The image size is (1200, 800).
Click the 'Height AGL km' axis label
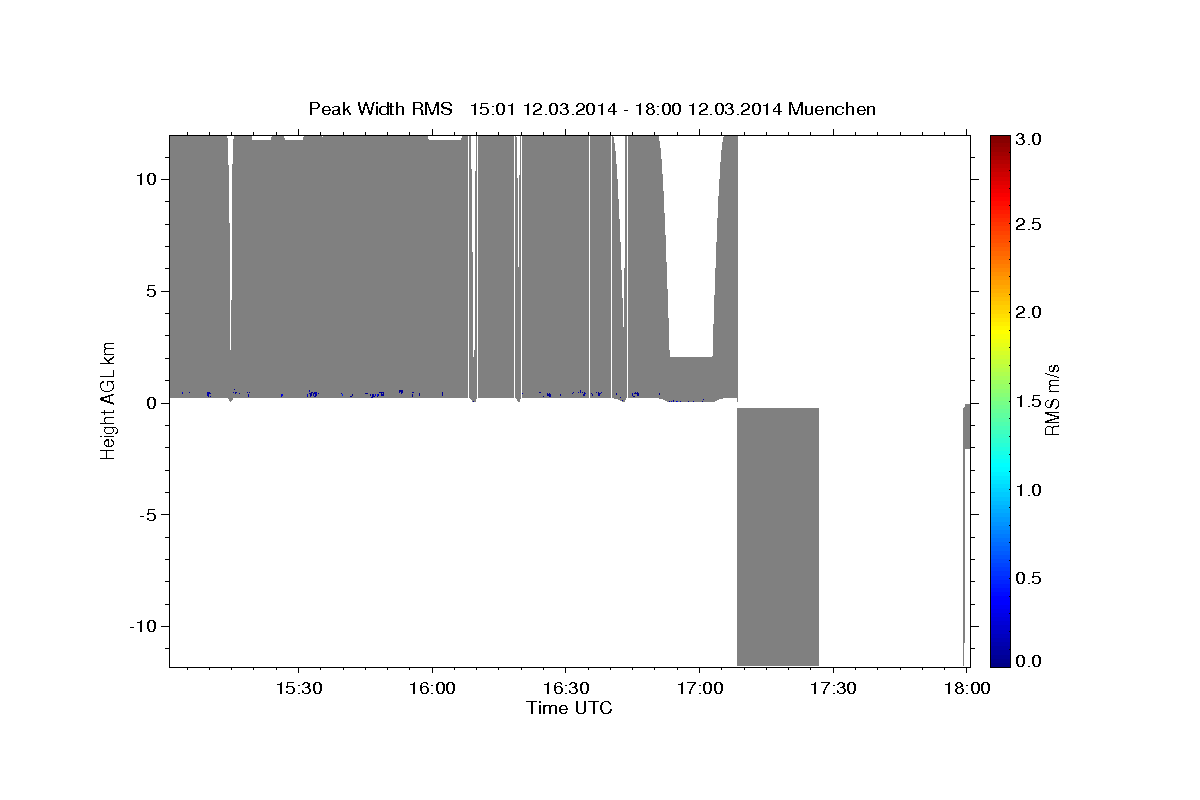coord(109,400)
